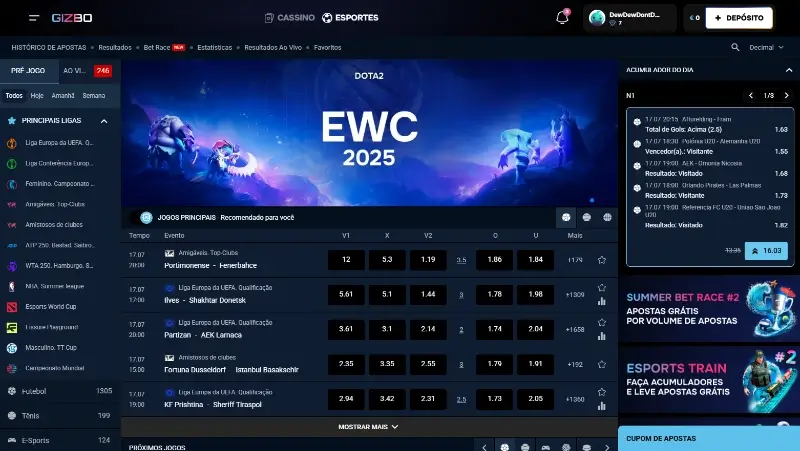
Task: Open Futebol sport category
Action: [x=60, y=391]
